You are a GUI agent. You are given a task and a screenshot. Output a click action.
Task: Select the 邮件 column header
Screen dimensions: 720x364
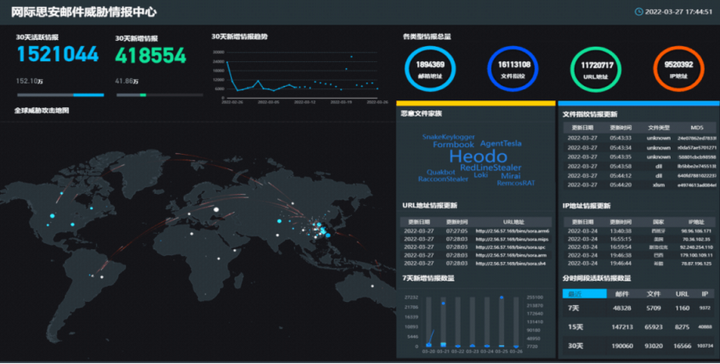(x=622, y=294)
